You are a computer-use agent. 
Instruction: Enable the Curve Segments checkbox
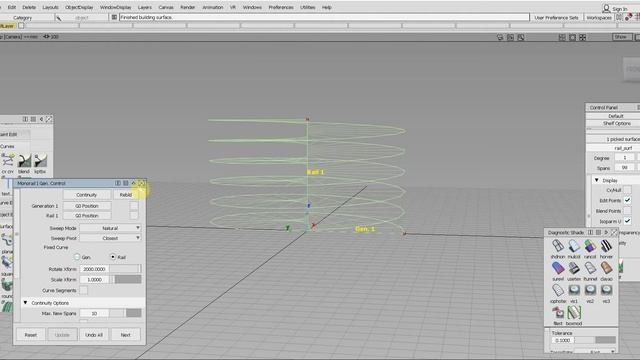tap(83, 290)
